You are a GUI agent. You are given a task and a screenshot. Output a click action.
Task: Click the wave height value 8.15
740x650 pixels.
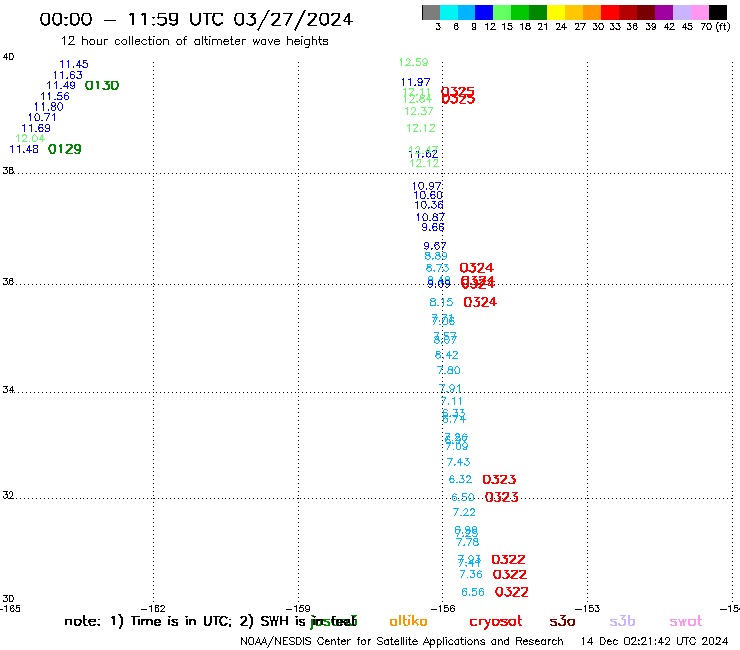tap(441, 302)
